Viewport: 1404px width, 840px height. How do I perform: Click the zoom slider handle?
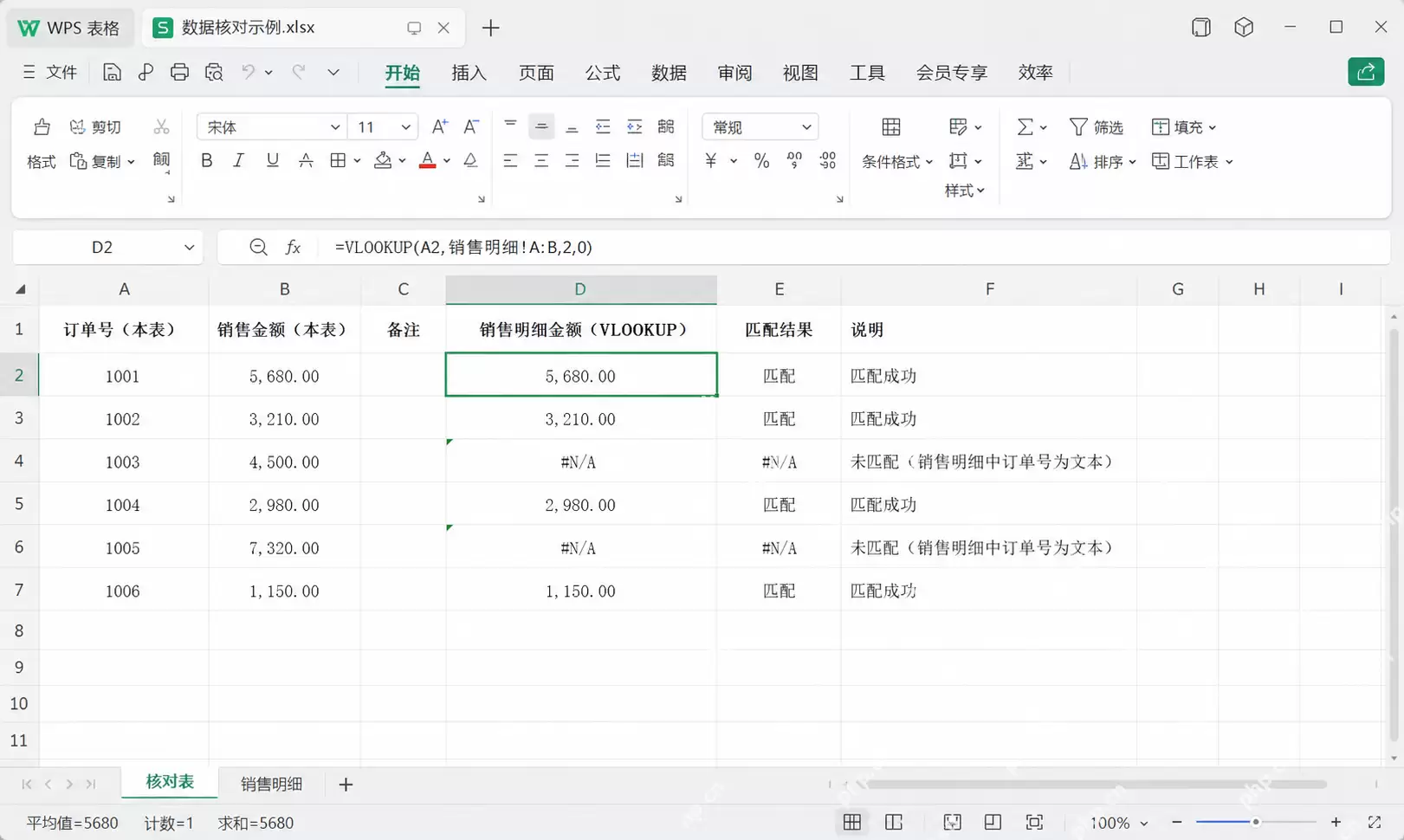point(1255,822)
